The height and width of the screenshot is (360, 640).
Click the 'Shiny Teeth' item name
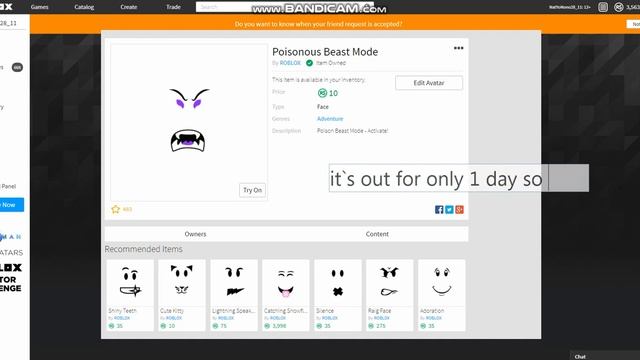[x=122, y=311]
